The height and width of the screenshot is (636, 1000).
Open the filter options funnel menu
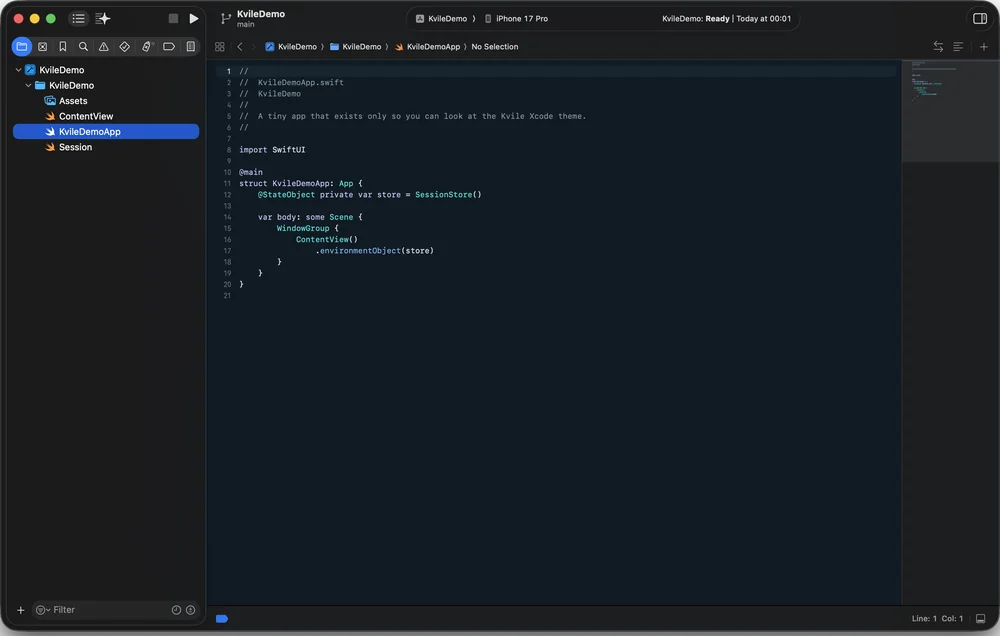[43, 610]
